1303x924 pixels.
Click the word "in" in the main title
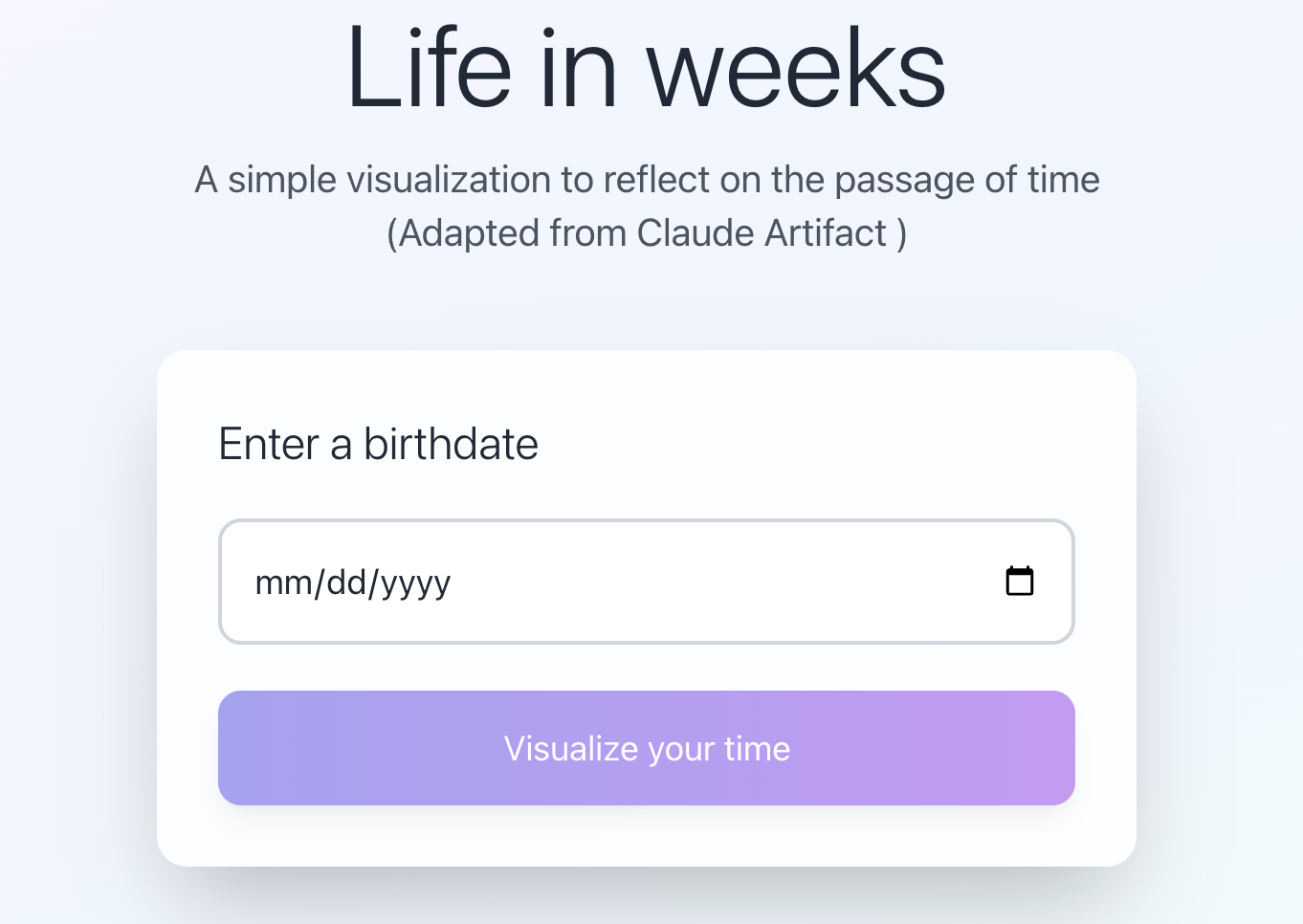click(x=579, y=69)
